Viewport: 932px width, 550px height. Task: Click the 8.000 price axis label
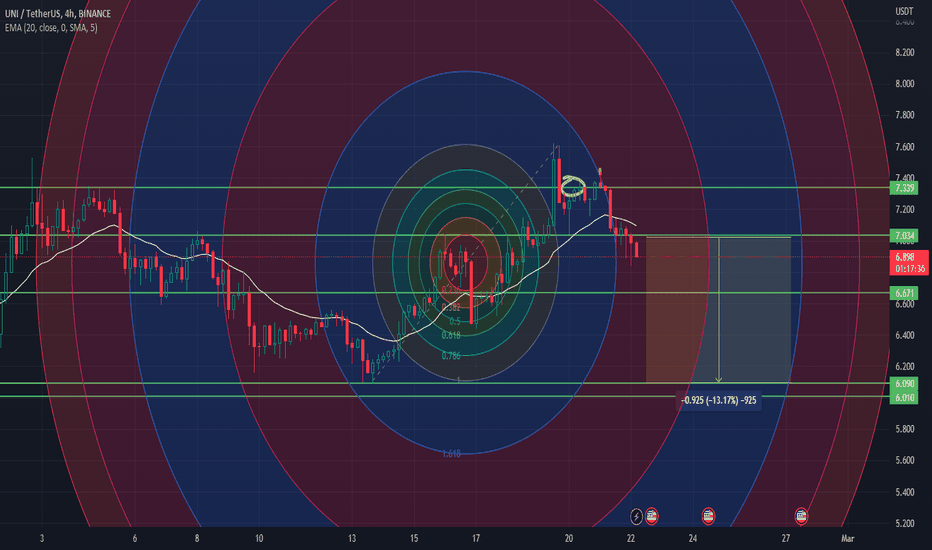[904, 84]
